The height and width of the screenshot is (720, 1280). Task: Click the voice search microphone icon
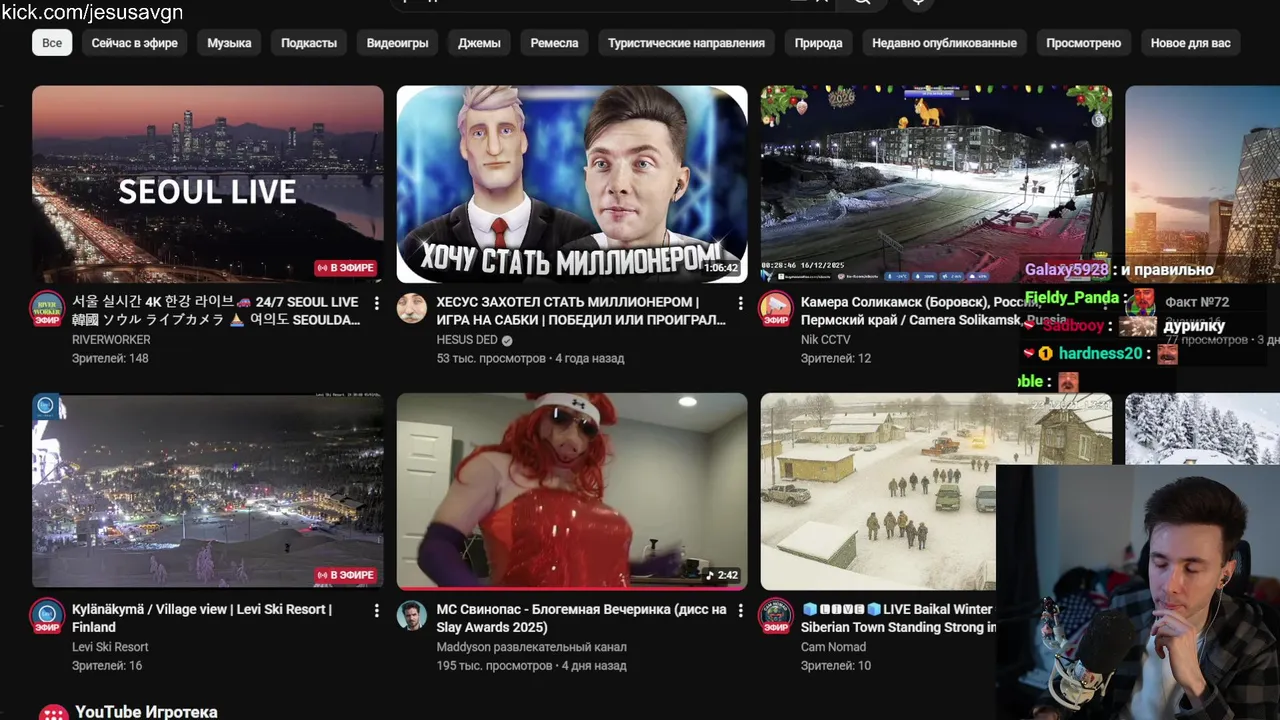click(x=918, y=3)
